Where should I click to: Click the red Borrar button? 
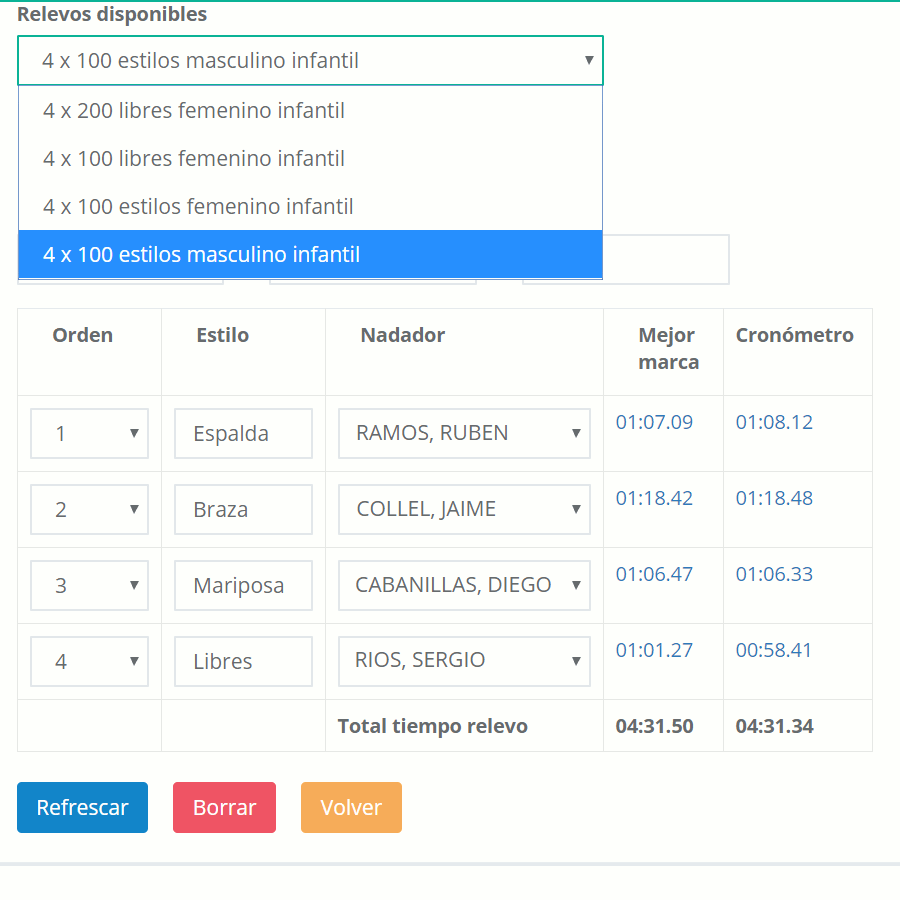(x=224, y=807)
